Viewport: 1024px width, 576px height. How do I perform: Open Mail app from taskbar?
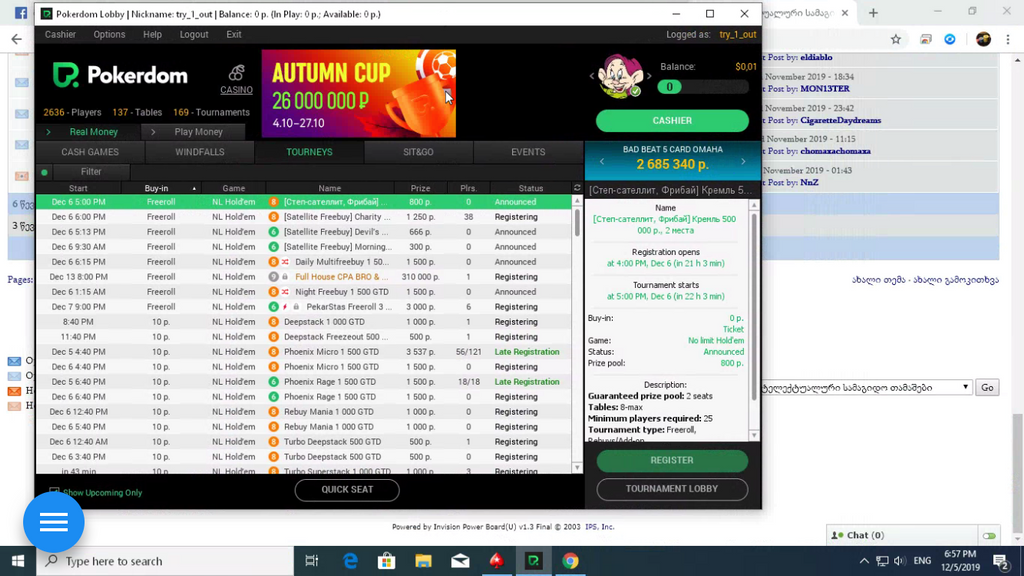(460, 561)
